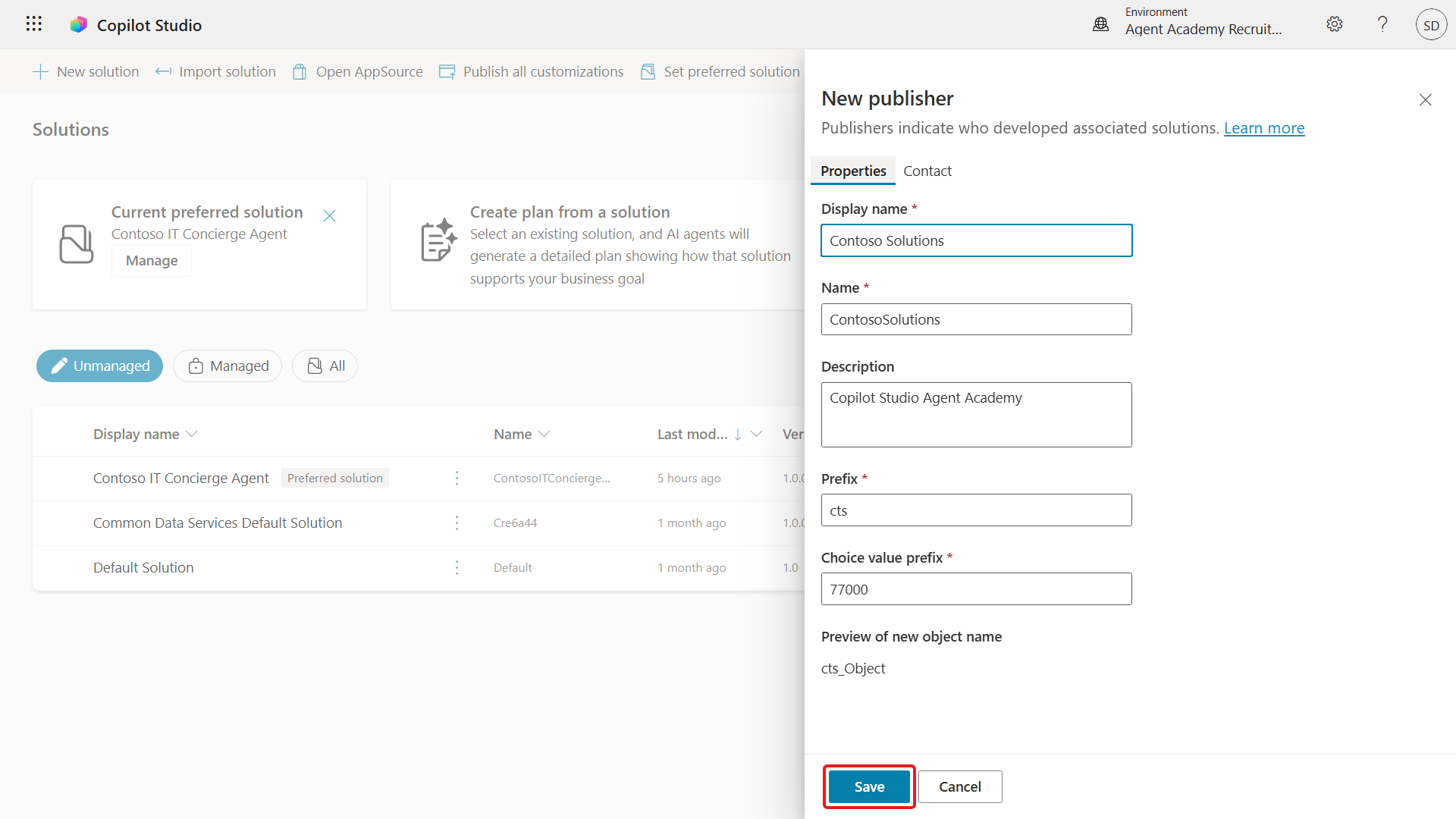Viewport: 1456px width, 819px height.
Task: Open more options for Default Solution row
Action: (457, 567)
